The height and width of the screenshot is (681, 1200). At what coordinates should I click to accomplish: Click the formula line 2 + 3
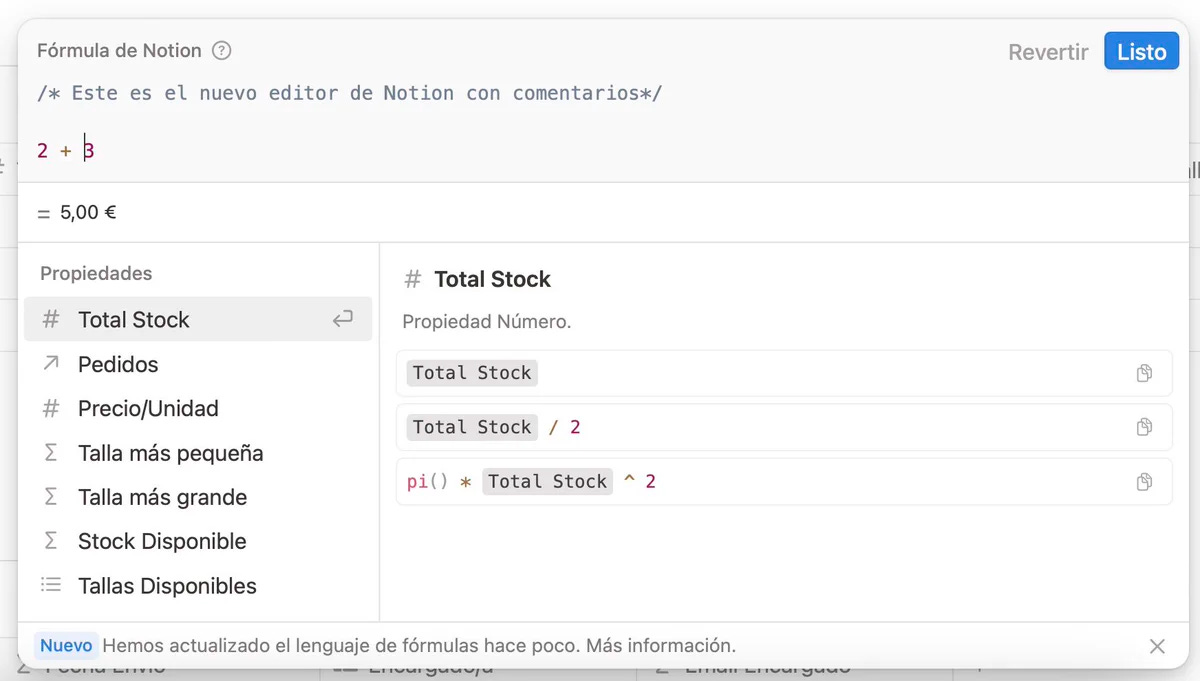pyautogui.click(x=66, y=151)
